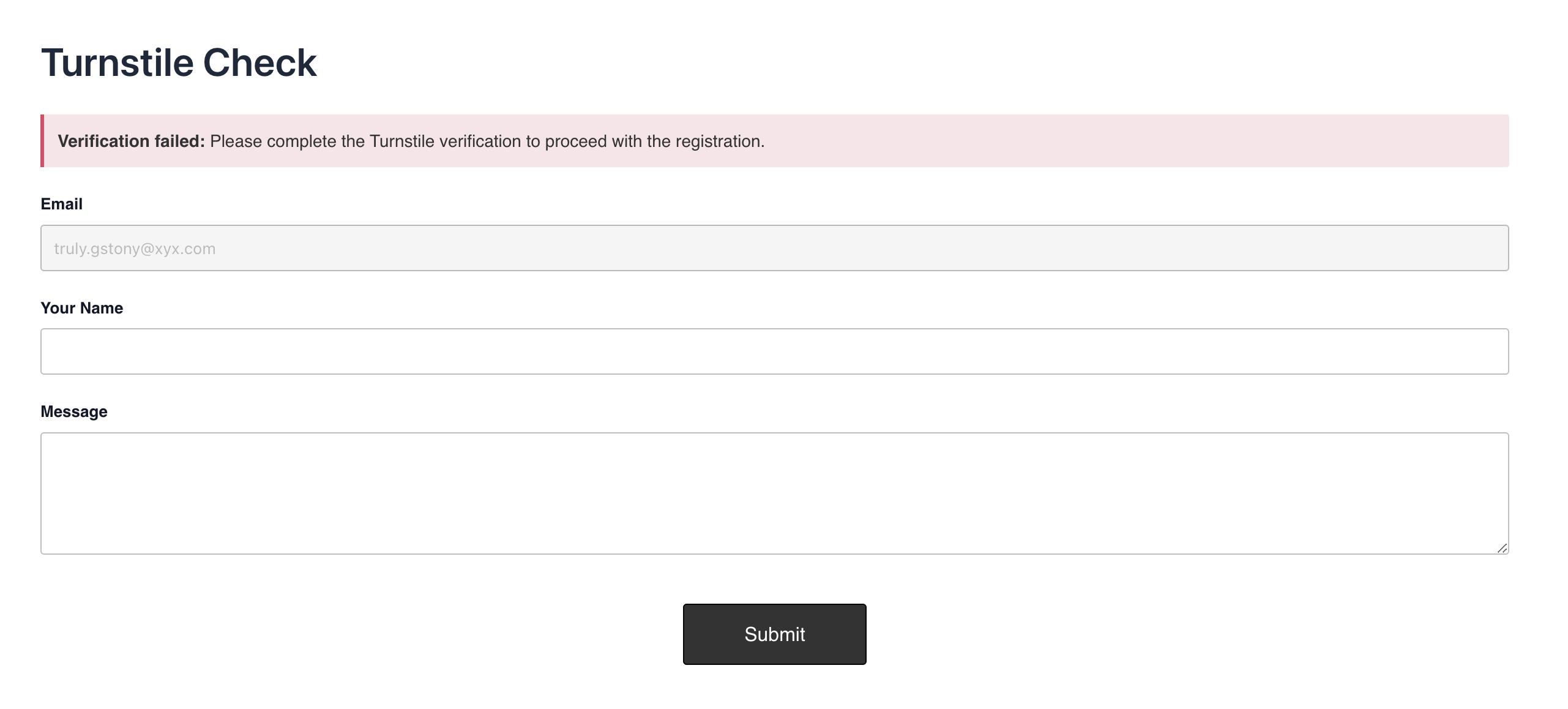
Task: Click the Email field label
Action: click(61, 204)
